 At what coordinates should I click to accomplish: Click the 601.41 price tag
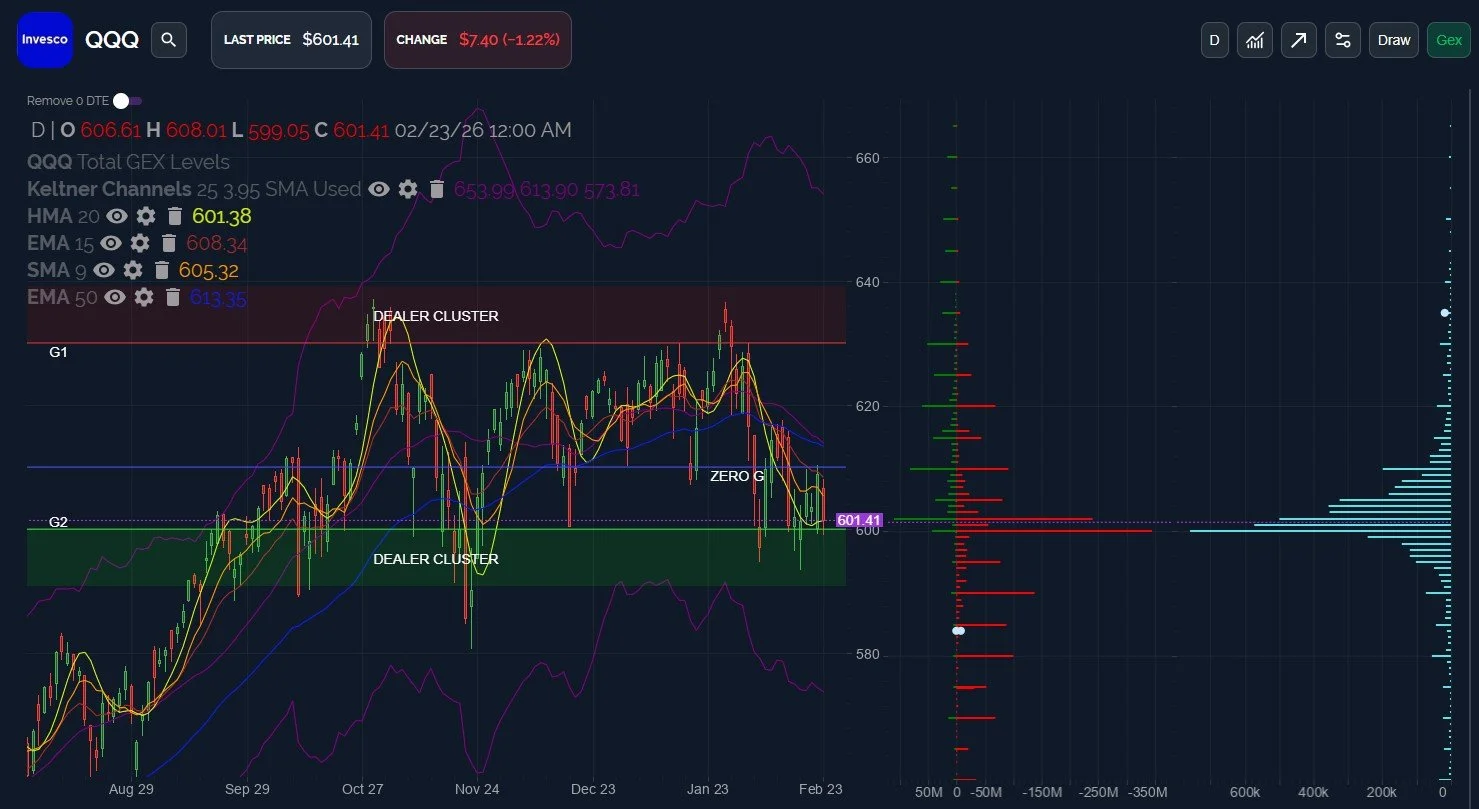tap(859, 520)
